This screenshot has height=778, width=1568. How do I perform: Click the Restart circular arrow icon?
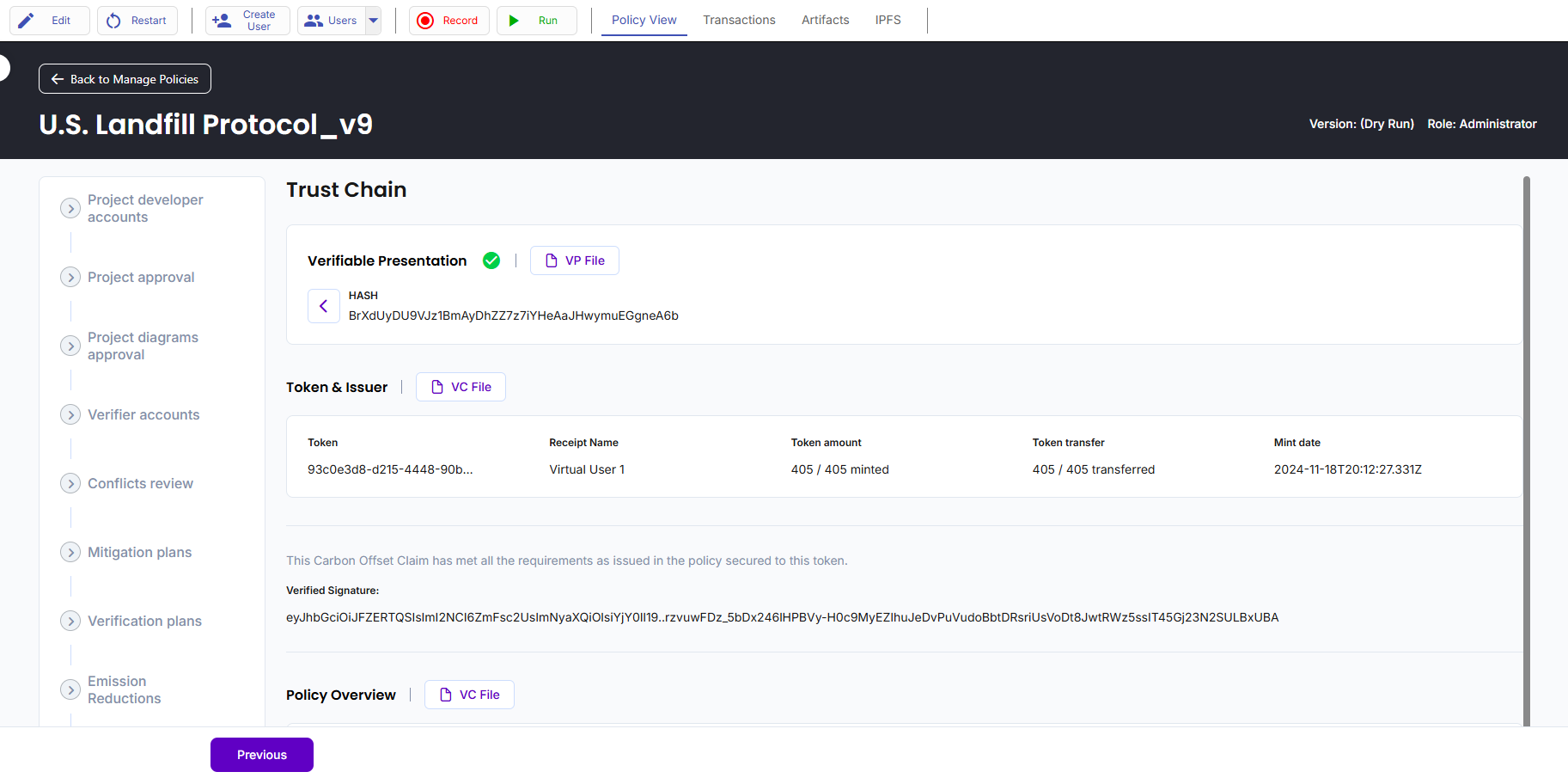(x=113, y=21)
